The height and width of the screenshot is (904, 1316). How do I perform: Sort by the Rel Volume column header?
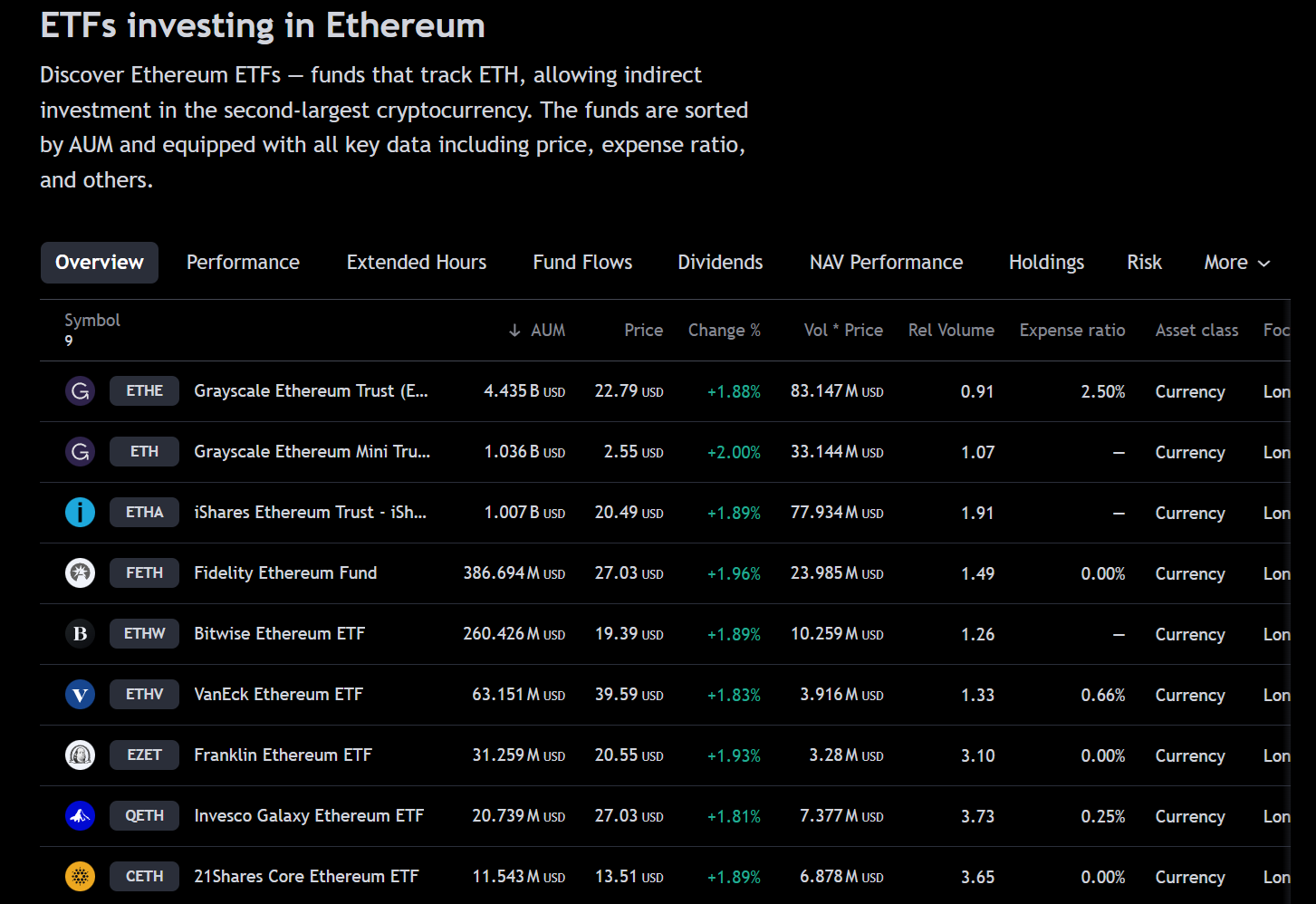(x=951, y=331)
